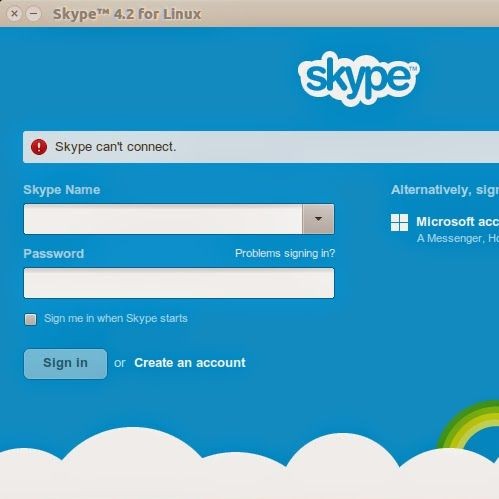Focus the Password input field
The width and height of the screenshot is (499, 499).
pos(179,283)
